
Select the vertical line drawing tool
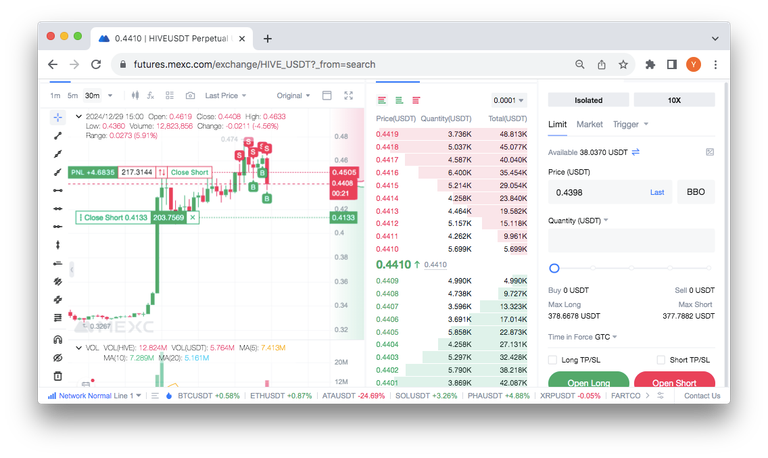58,244
